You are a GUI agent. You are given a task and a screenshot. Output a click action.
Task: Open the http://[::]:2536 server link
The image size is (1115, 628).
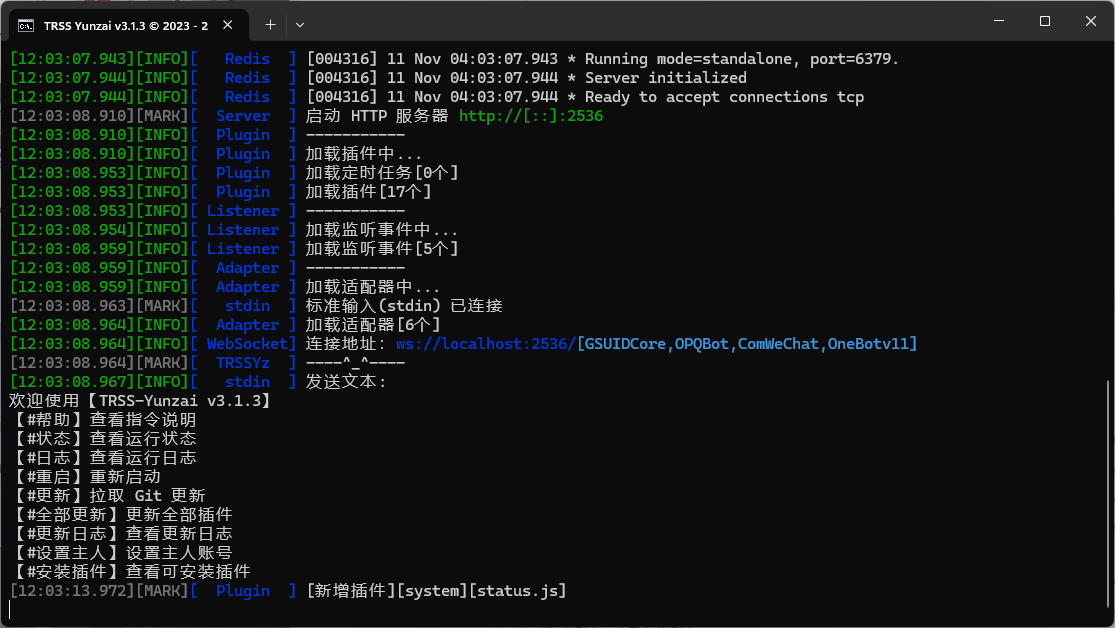[x=530, y=116]
